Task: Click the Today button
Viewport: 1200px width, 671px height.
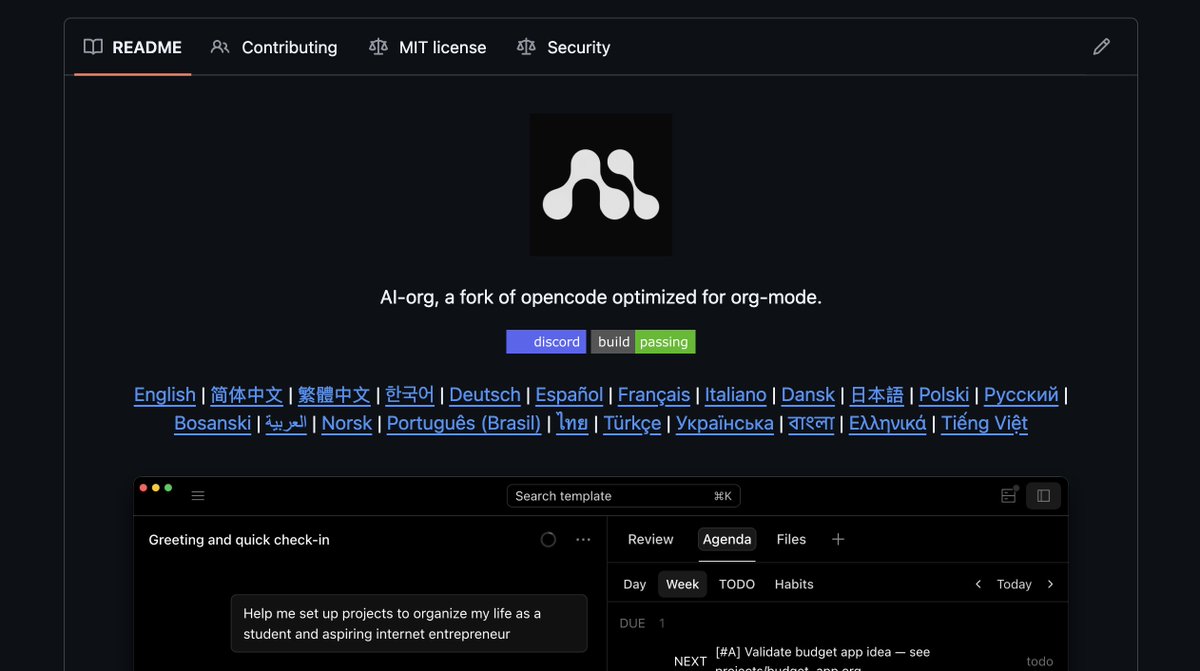Action: pyautogui.click(x=1014, y=584)
